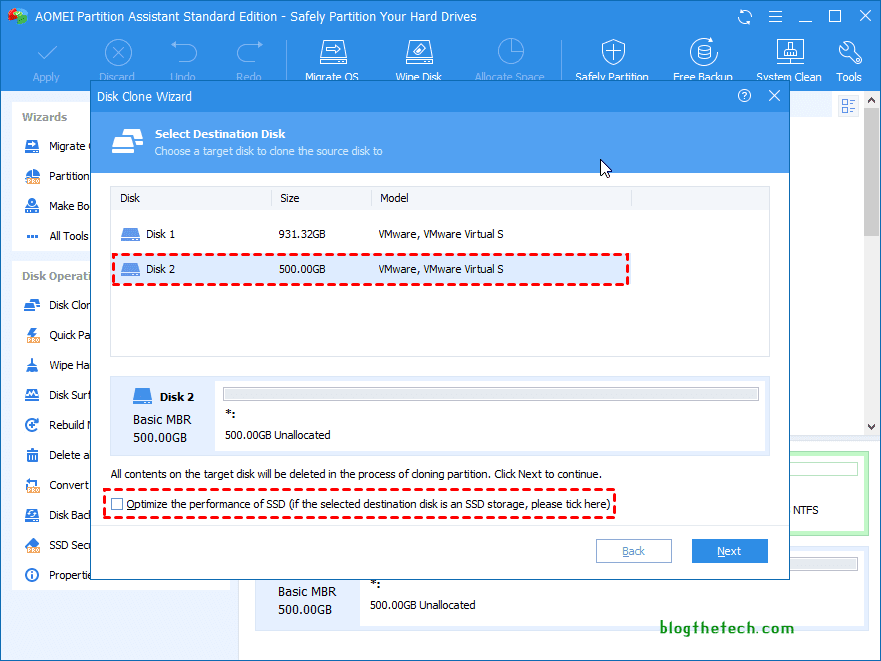This screenshot has width=881, height=661.
Task: Click the 500.00GB Unallocated partition bar
Action: 490,395
